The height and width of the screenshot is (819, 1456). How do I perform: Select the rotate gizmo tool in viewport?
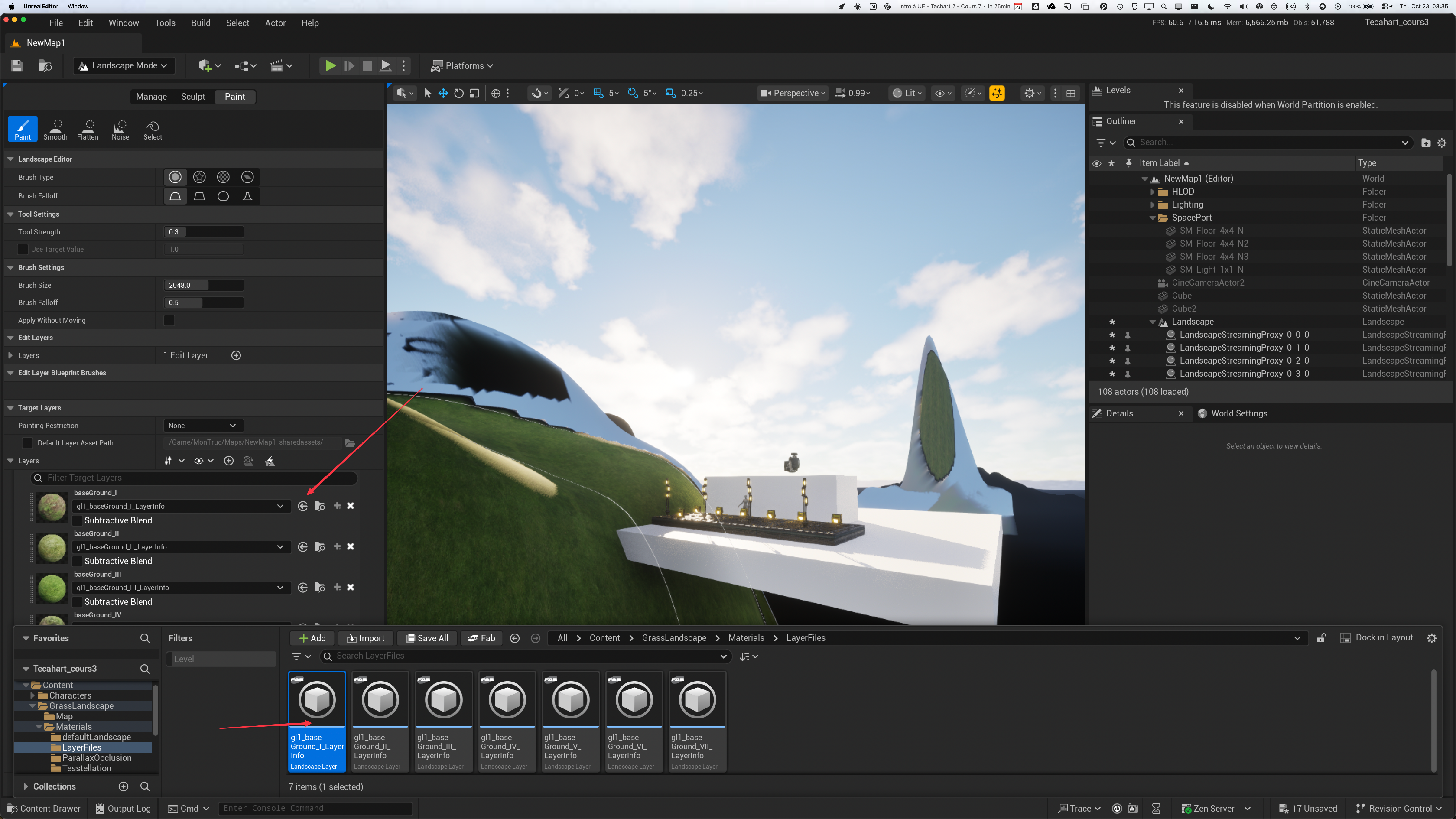coord(459,93)
